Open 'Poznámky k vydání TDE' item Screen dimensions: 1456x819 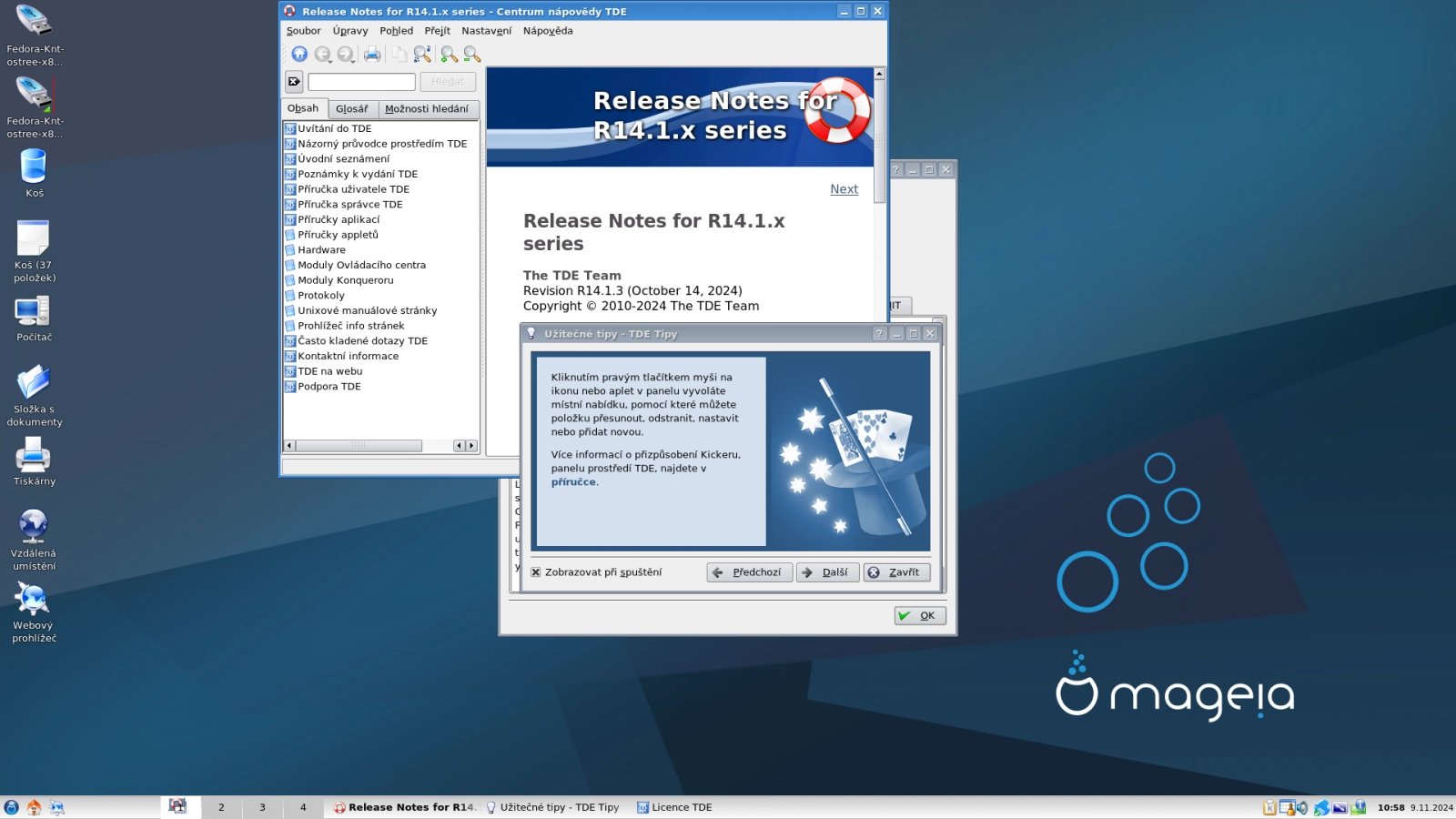coord(358,174)
